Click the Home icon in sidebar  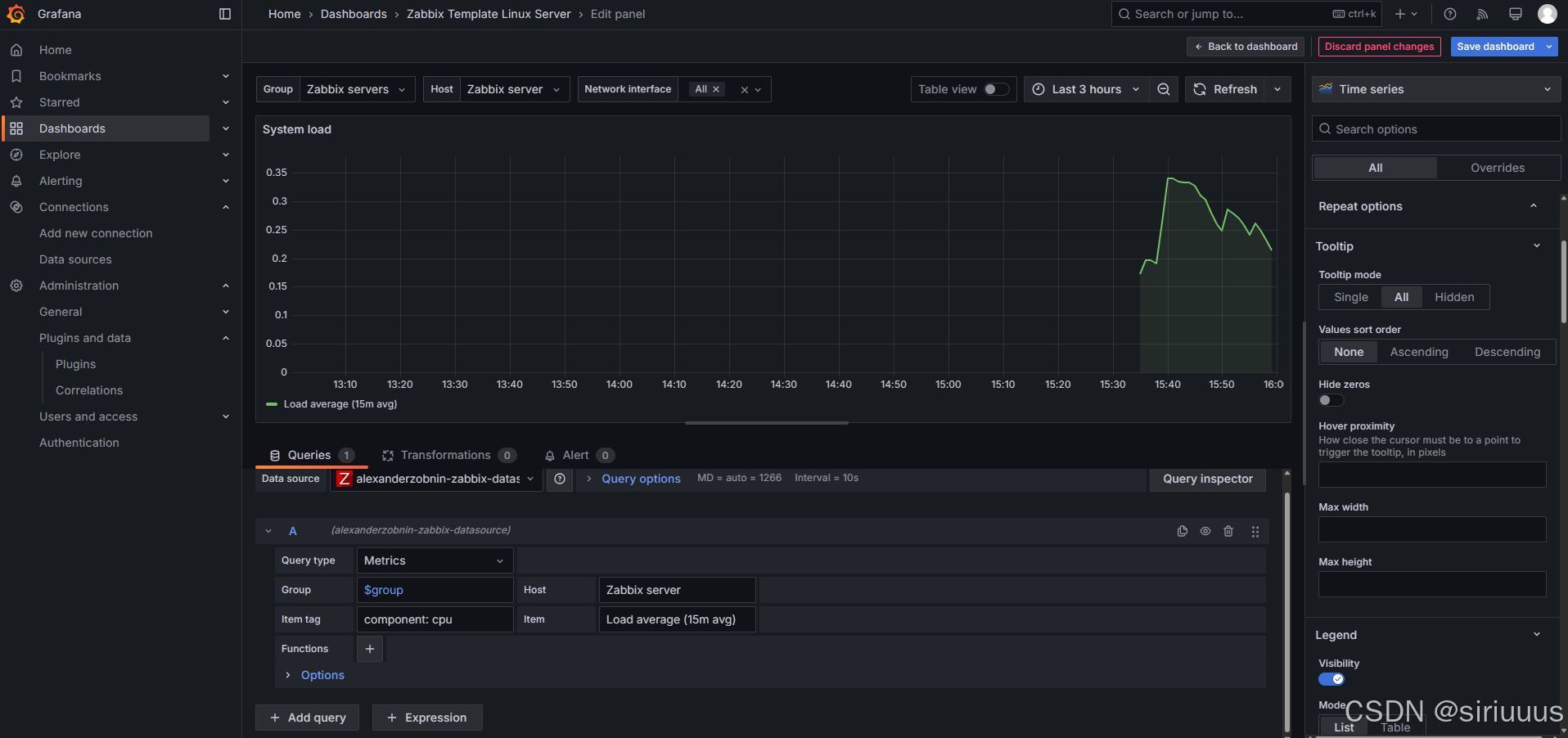(16, 50)
